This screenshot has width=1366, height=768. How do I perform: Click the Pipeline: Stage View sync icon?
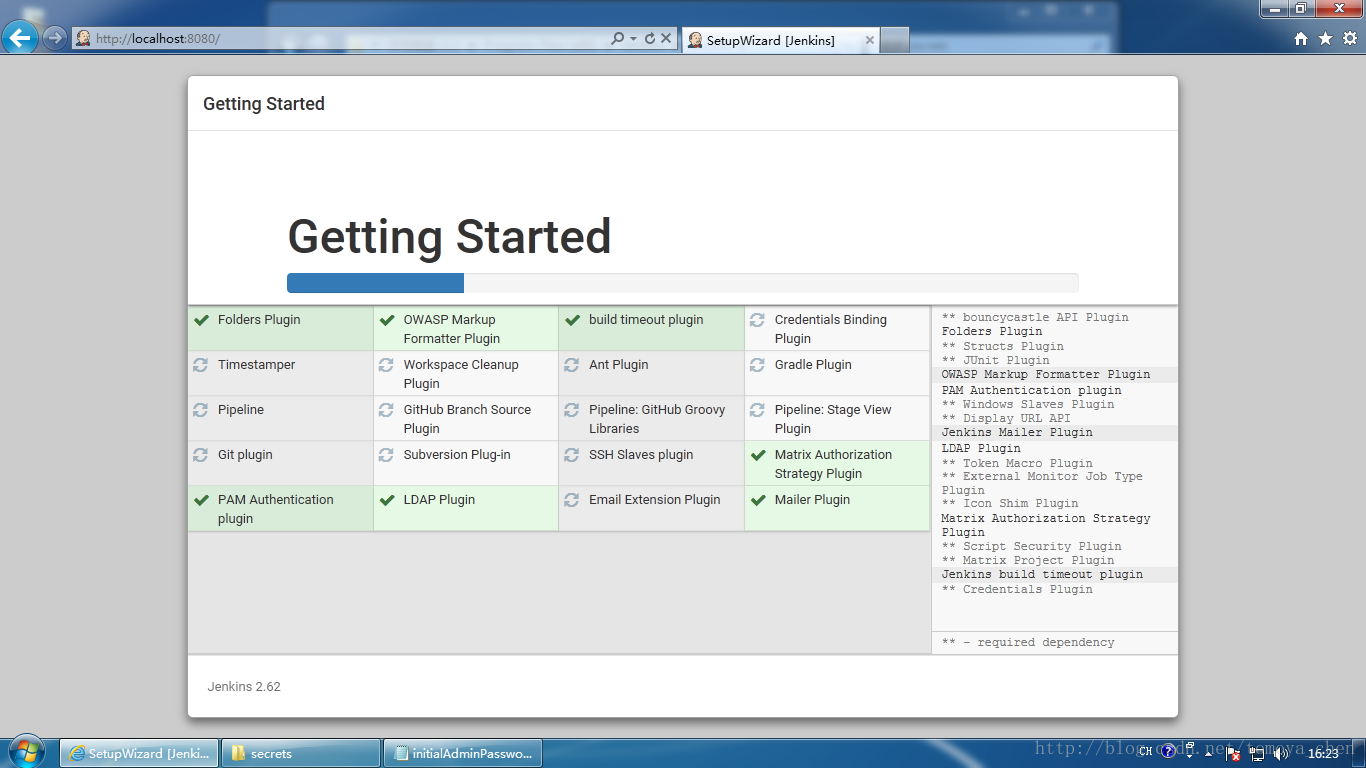coord(757,410)
